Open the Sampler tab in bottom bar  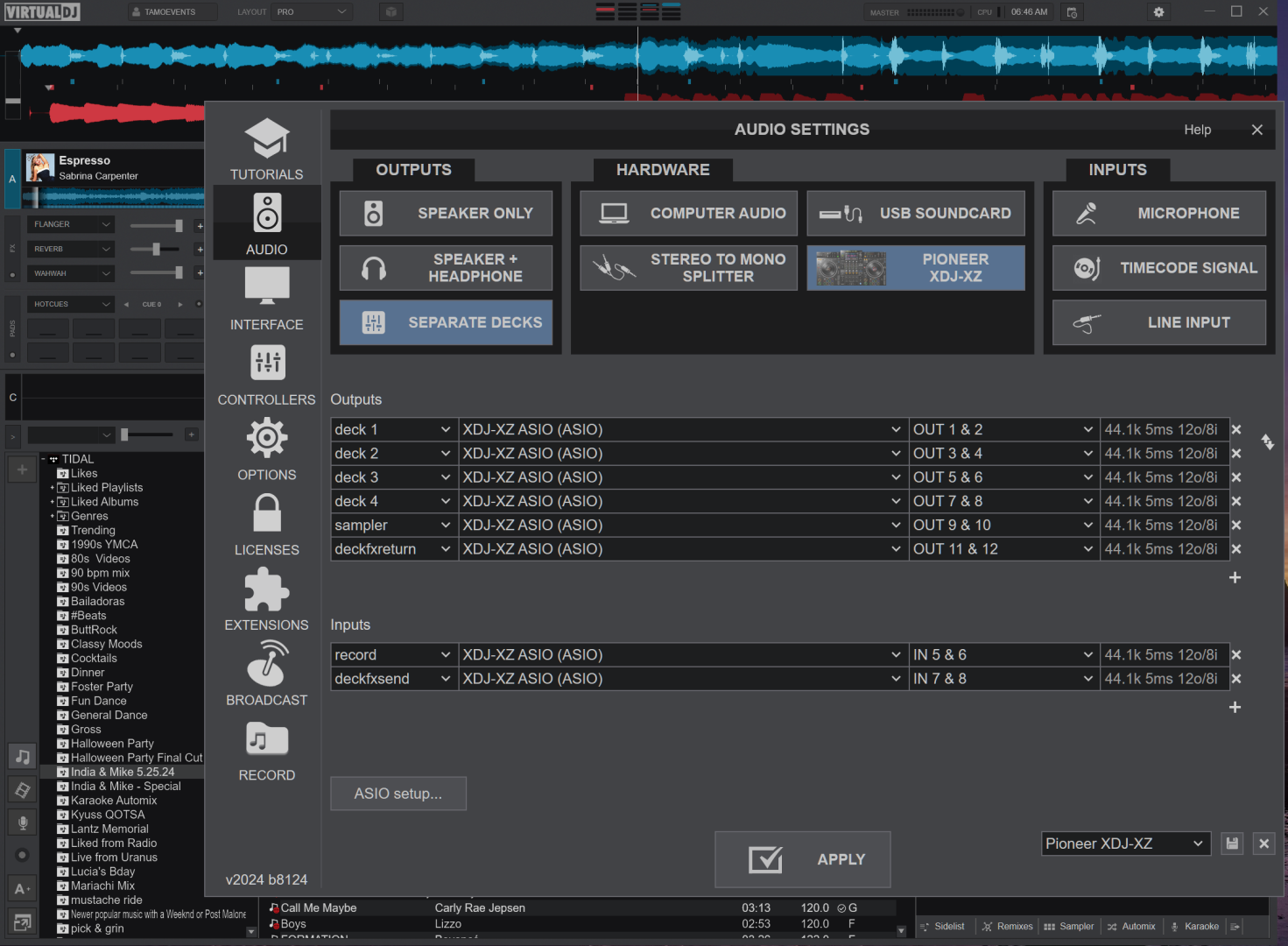(x=1068, y=927)
